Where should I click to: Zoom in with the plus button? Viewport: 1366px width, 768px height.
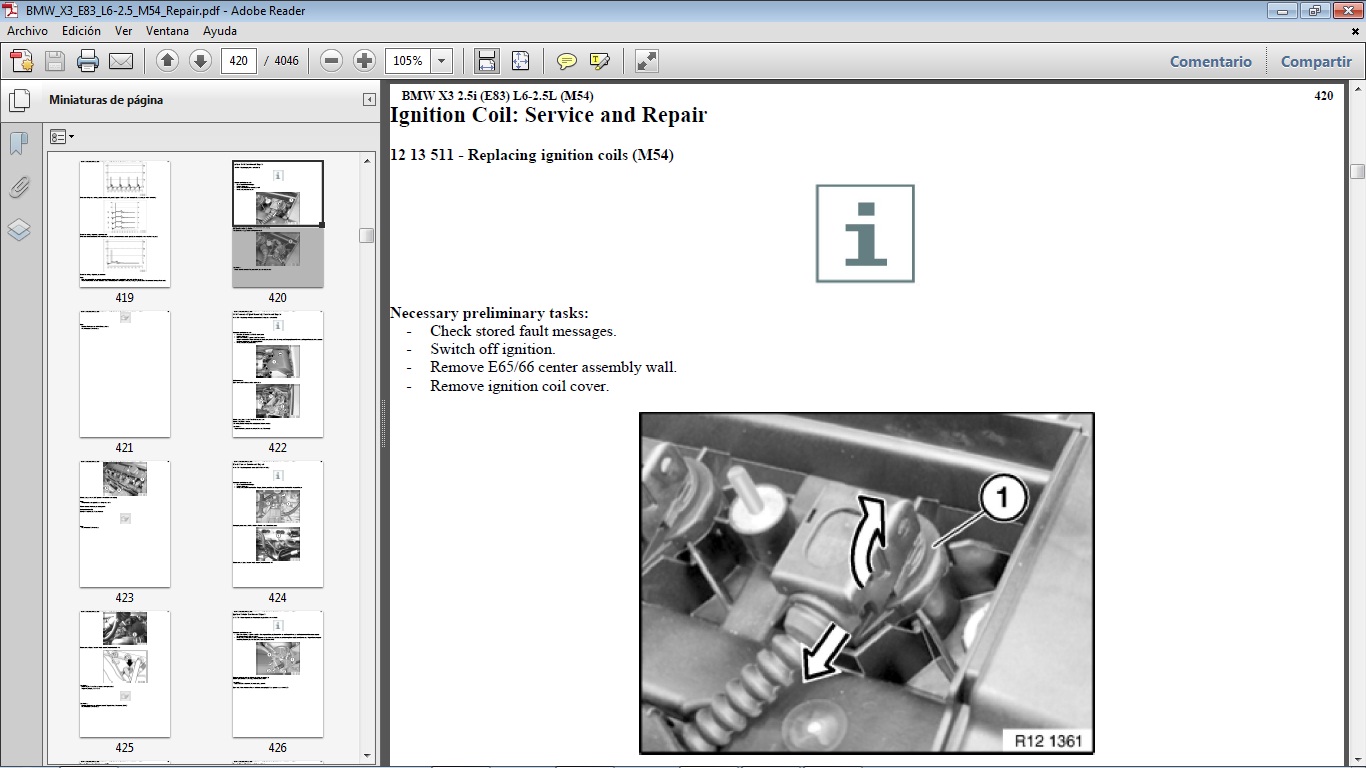tap(365, 61)
